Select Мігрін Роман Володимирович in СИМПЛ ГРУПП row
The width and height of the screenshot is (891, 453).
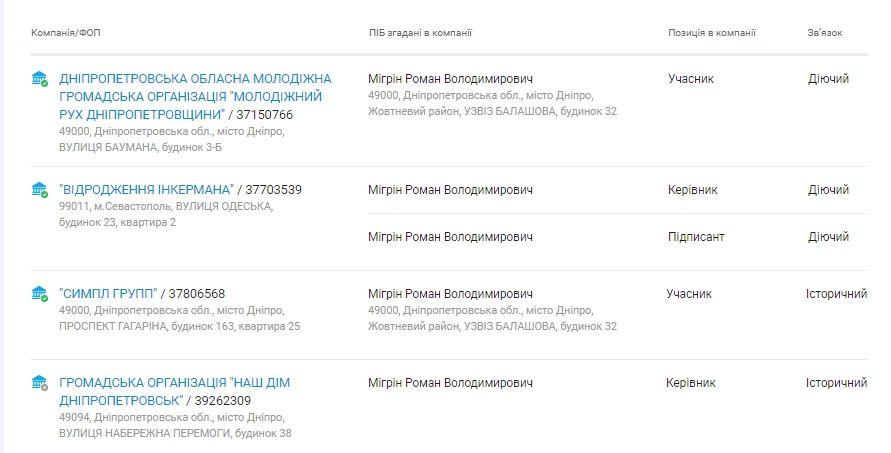[x=450, y=294]
